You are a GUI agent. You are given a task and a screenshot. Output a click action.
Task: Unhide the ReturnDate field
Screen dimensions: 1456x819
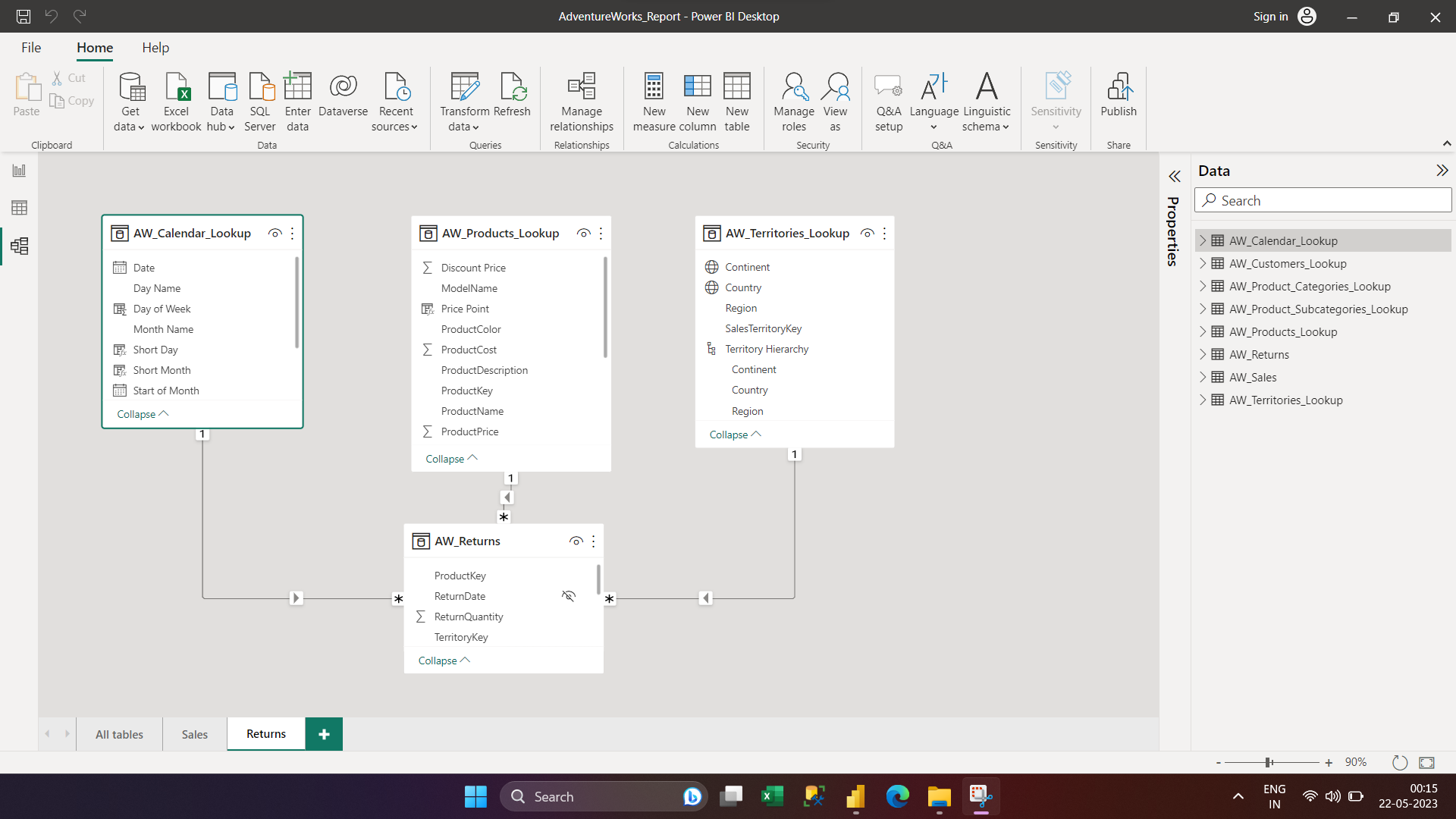569,596
